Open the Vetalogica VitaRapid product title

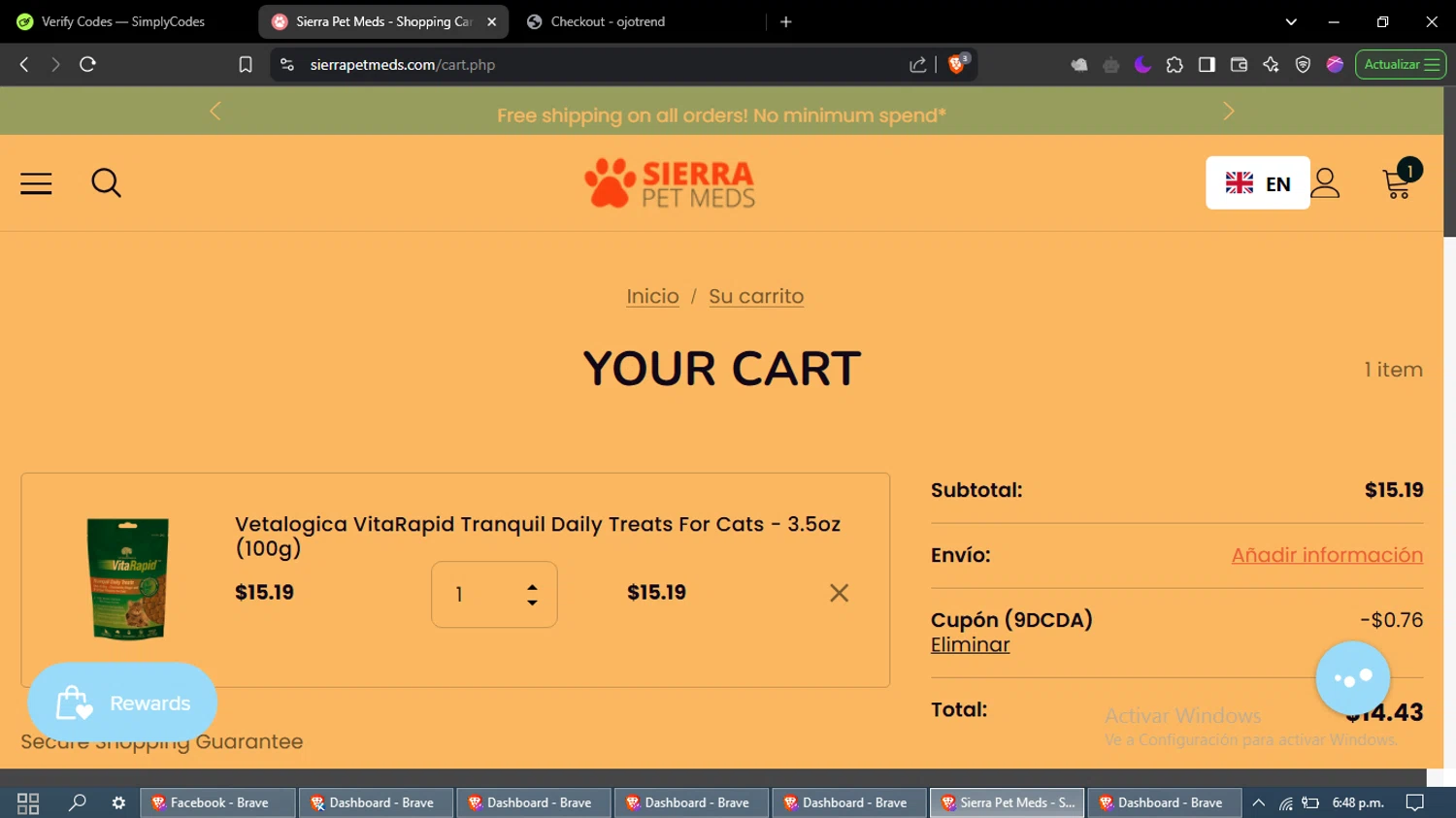(x=538, y=536)
